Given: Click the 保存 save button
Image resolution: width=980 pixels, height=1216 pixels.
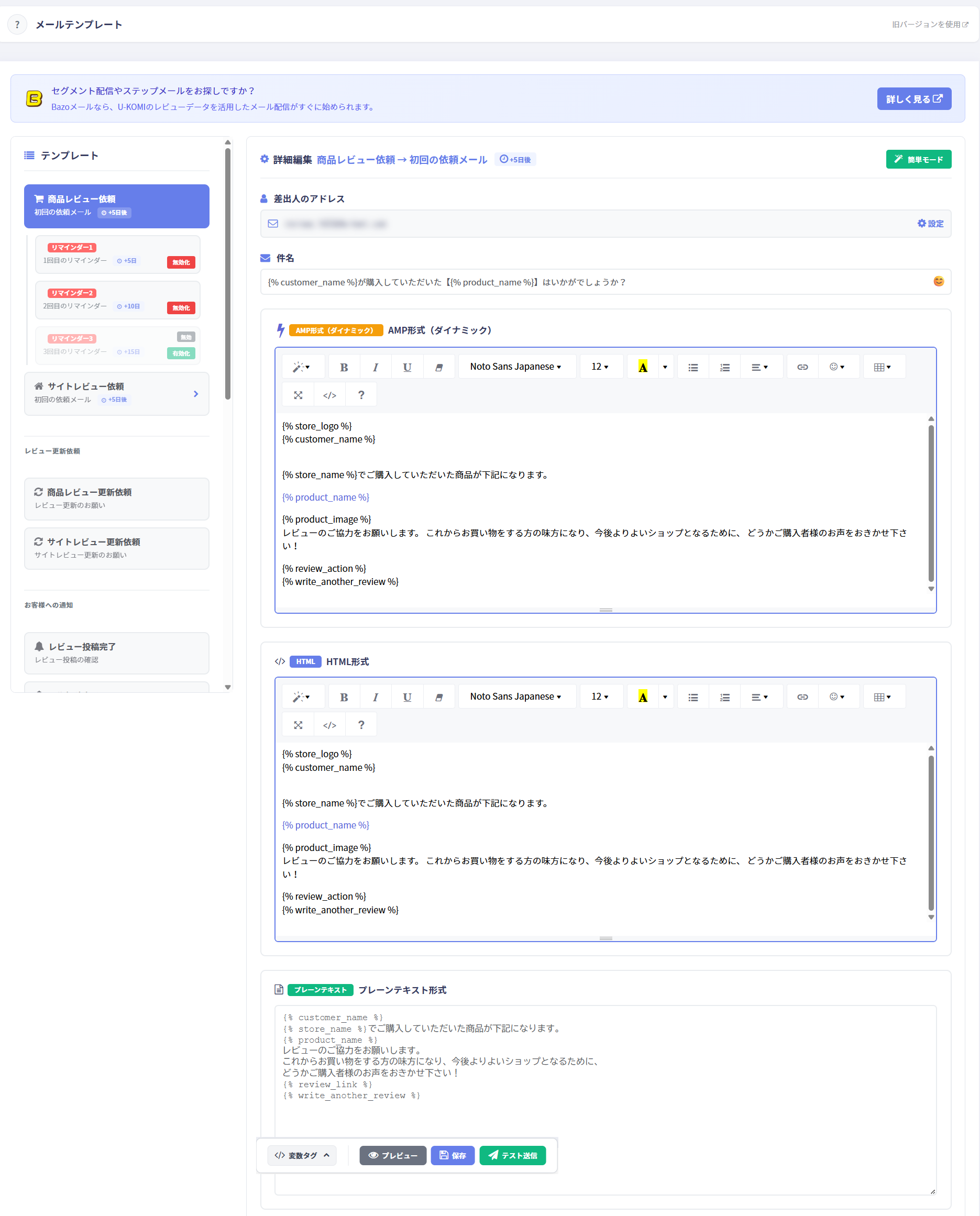Looking at the screenshot, I should [453, 1156].
